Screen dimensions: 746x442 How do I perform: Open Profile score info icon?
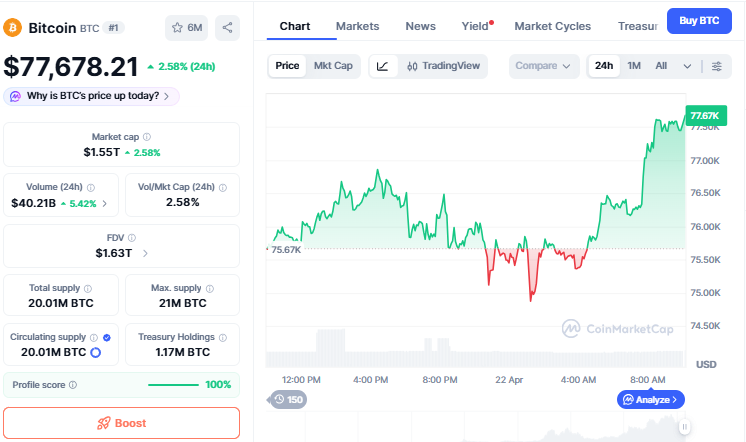tap(73, 385)
